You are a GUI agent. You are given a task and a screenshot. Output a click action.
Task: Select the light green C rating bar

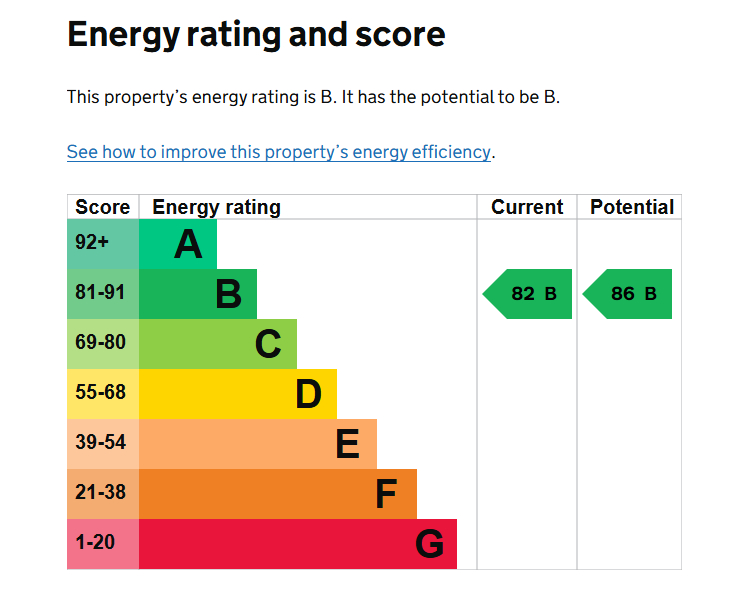tap(218, 344)
